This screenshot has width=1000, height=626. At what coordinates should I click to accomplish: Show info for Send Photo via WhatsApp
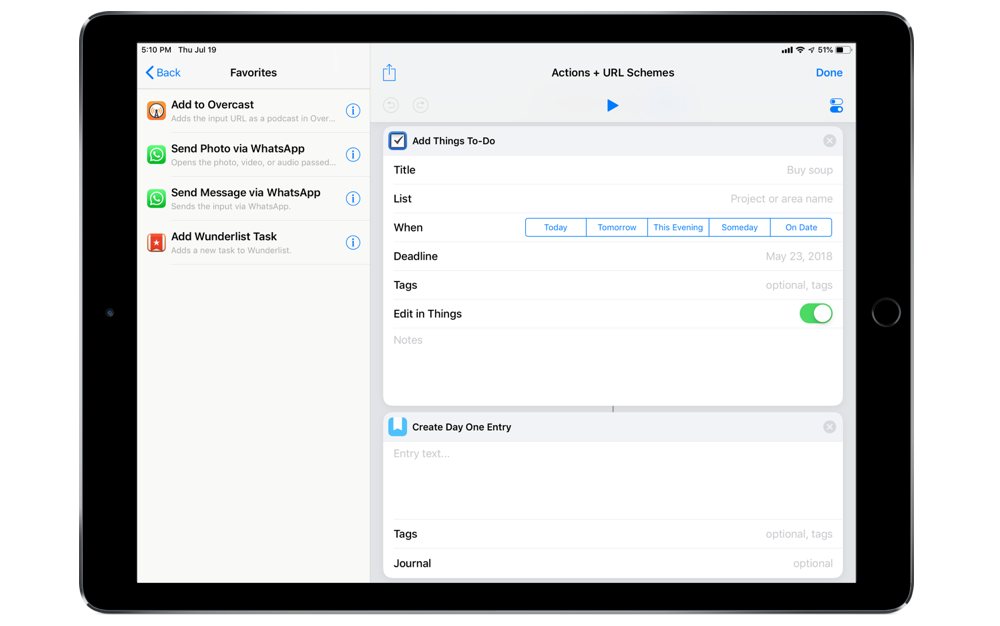[x=353, y=154]
